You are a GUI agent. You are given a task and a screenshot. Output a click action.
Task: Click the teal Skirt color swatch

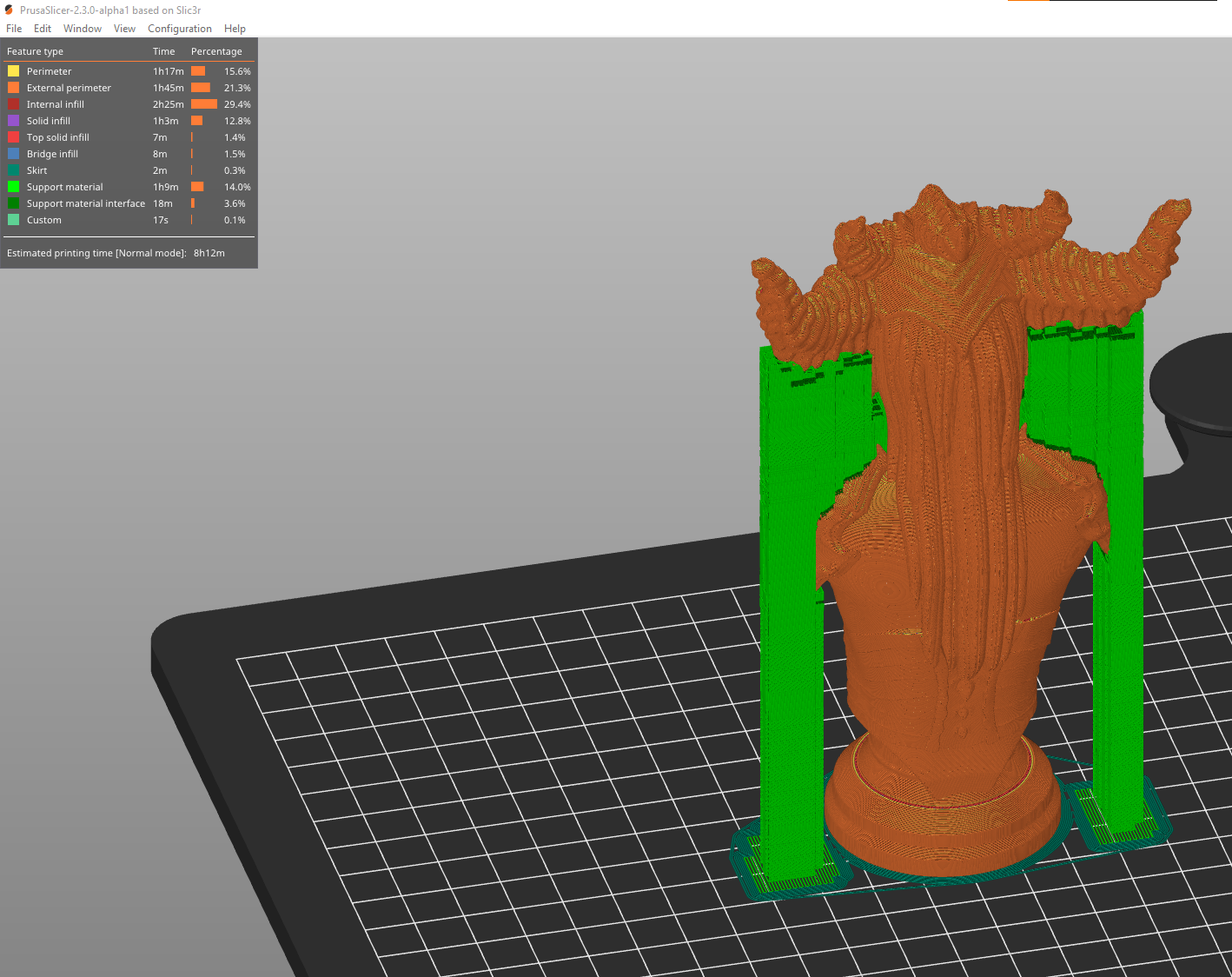(13, 170)
